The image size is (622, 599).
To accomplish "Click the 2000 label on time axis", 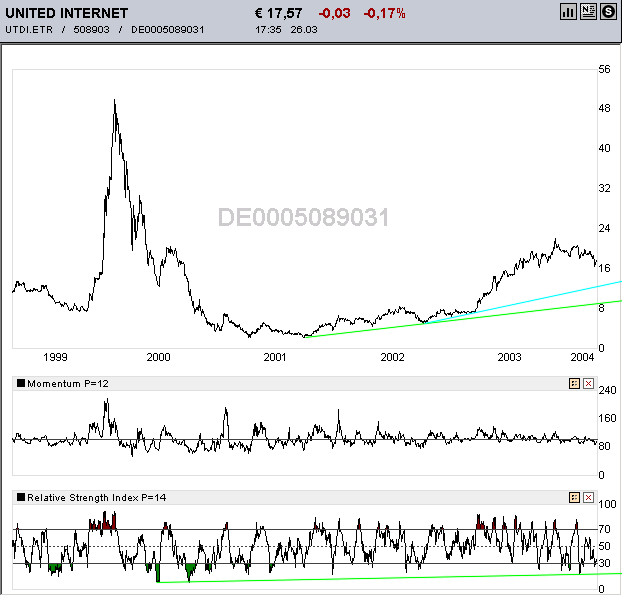I will pos(158,357).
